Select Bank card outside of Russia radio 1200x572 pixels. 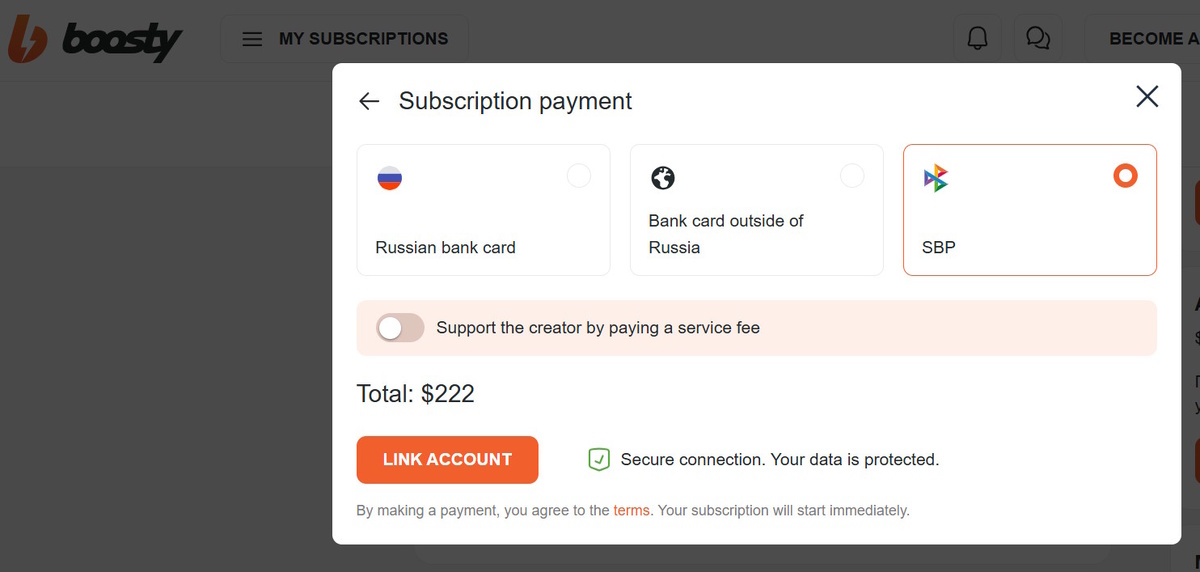coord(851,176)
